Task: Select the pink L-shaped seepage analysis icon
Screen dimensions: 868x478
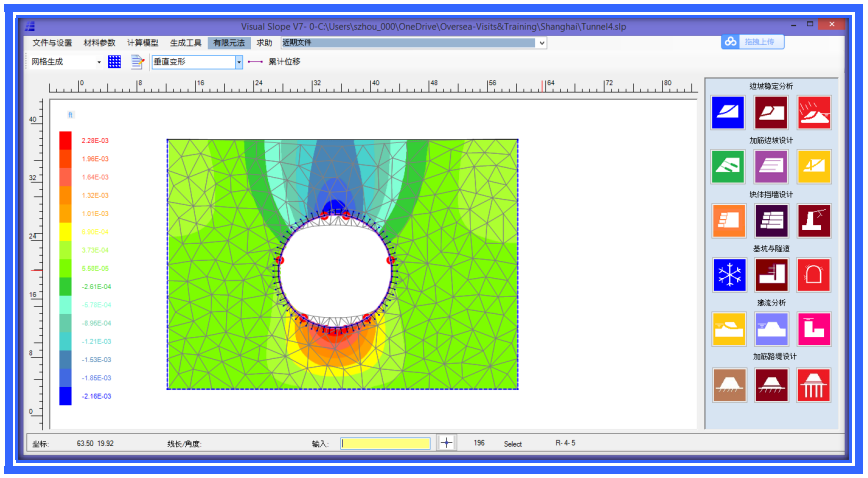Action: pos(814,328)
